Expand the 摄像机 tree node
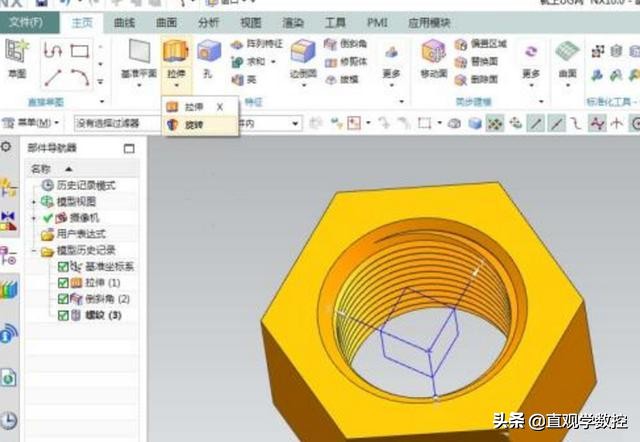 34,218
